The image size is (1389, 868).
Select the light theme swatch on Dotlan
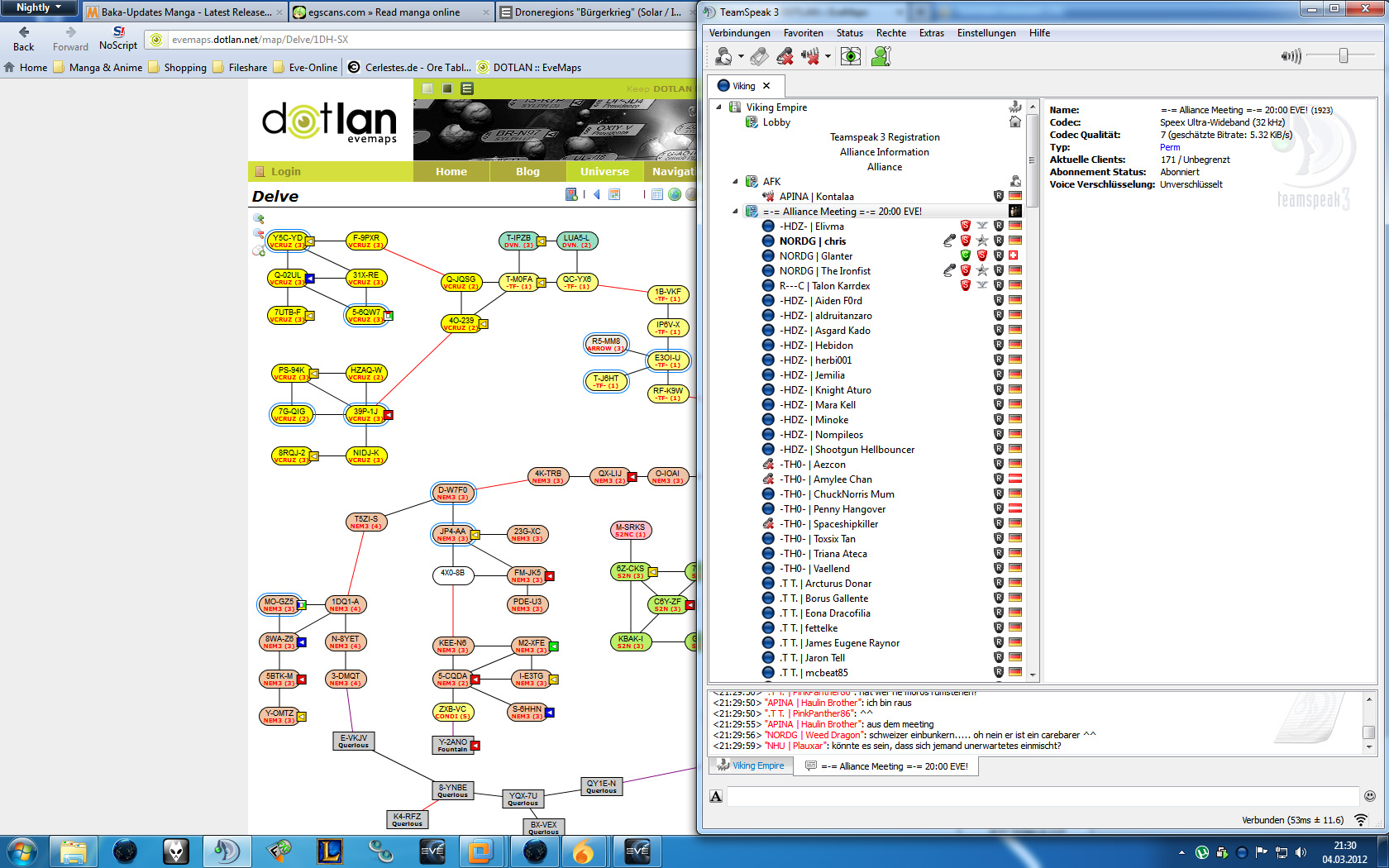(427, 88)
